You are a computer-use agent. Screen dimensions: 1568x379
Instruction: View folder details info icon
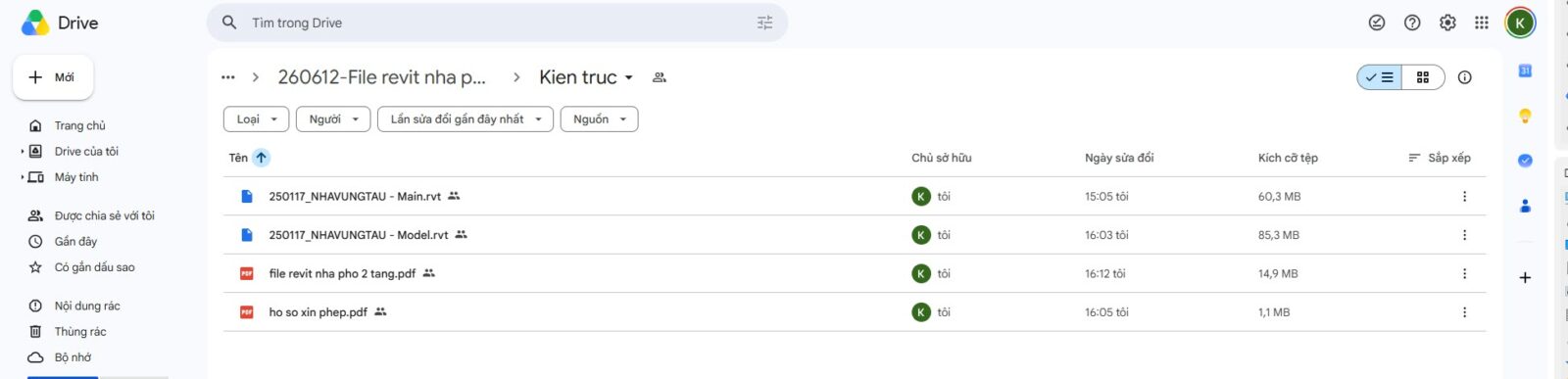pos(1465,77)
